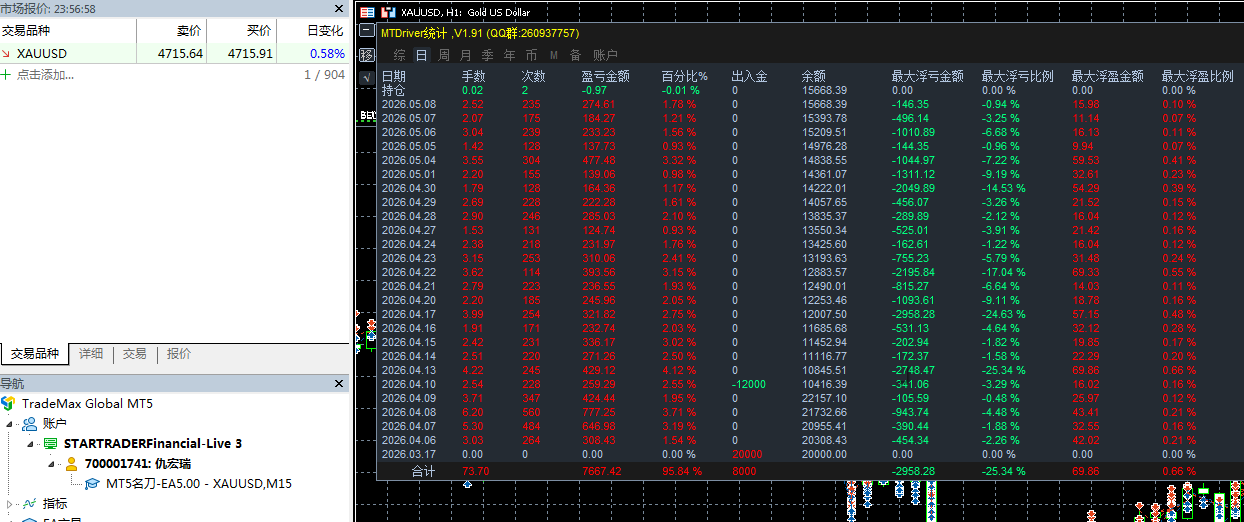Switch to the 币 tab
Image resolution: width=1244 pixels, height=522 pixels.
531,55
